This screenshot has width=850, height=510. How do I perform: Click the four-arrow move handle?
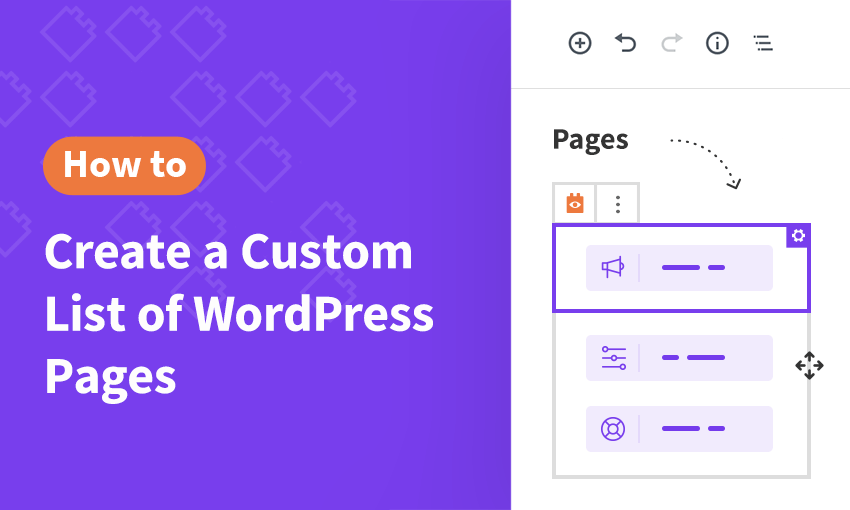[x=809, y=365]
